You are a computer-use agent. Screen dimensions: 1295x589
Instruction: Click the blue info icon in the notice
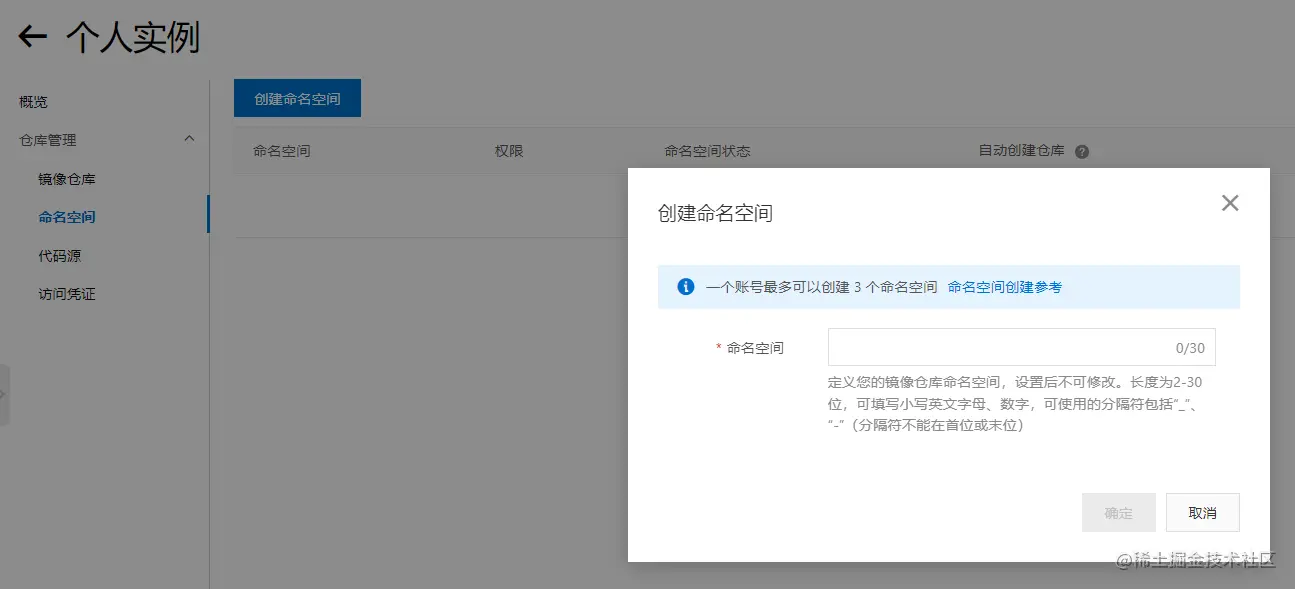point(686,287)
